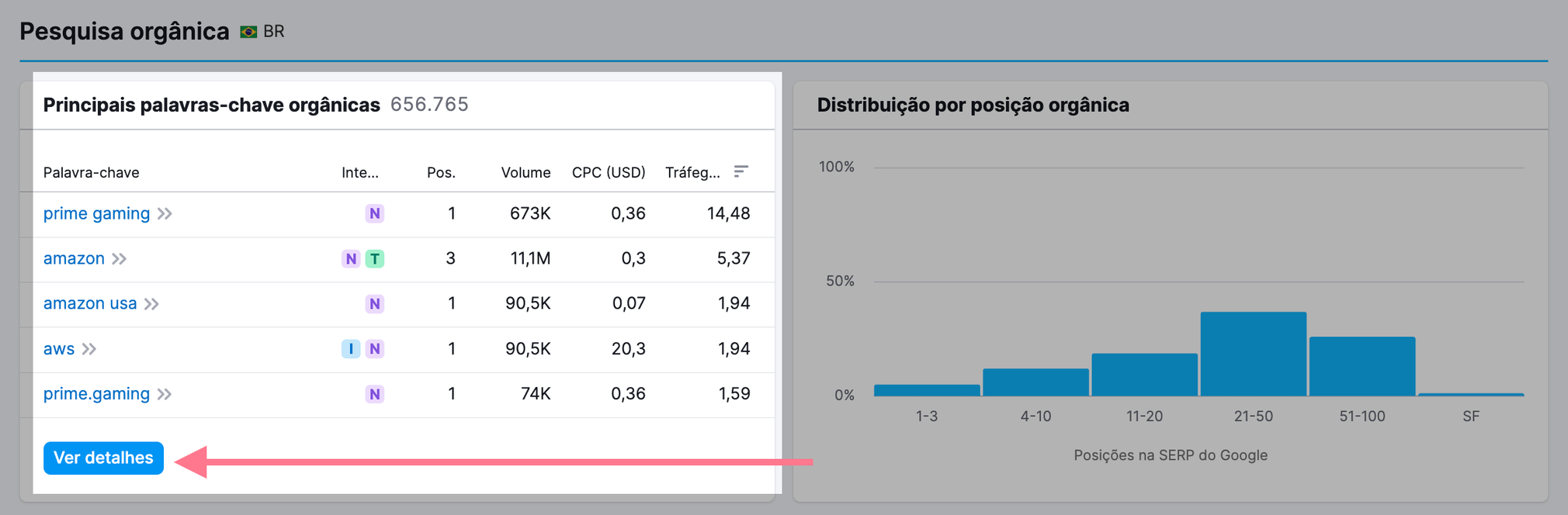Image resolution: width=1568 pixels, height=515 pixels.
Task: Open the prime gaming keyword link
Action: 96,213
